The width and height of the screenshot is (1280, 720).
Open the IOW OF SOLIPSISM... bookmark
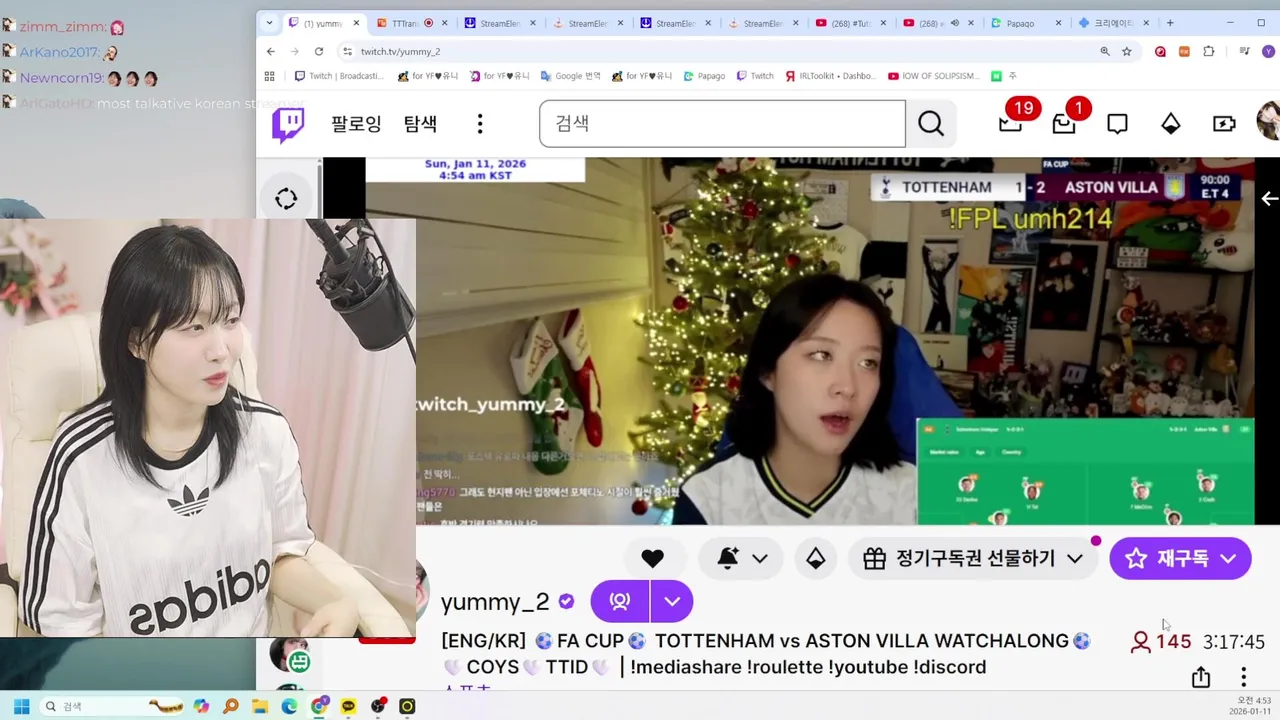pos(934,76)
